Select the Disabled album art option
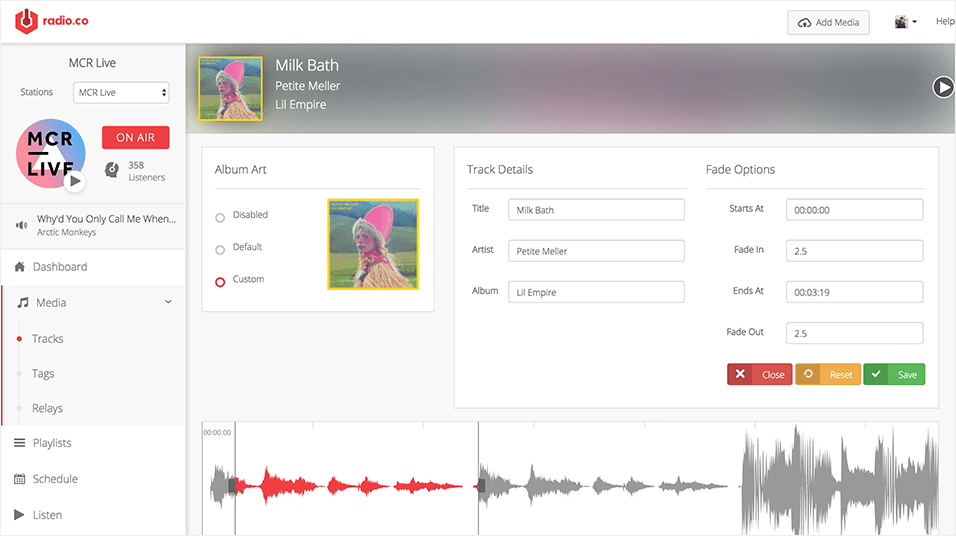Viewport: 956px width, 536px height. point(220,217)
